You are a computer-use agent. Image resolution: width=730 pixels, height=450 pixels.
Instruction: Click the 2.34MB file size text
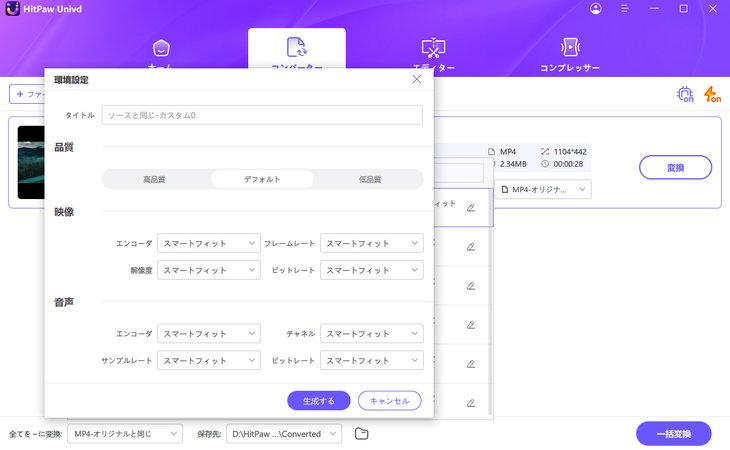click(x=513, y=164)
